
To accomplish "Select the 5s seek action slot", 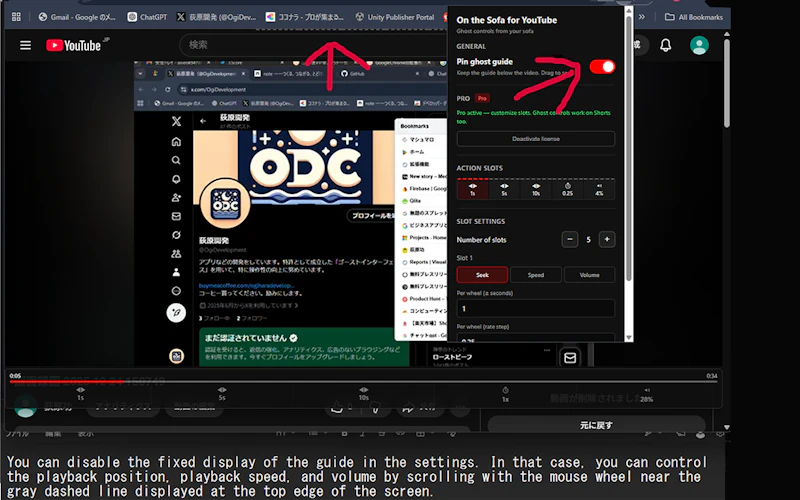I will 504,189.
